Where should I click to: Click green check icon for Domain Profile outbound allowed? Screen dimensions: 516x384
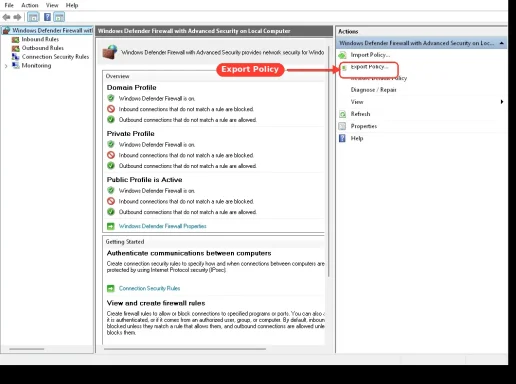click(x=111, y=119)
